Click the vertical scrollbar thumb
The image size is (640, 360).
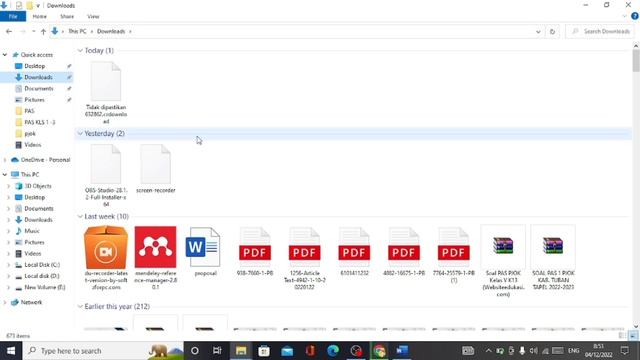pyautogui.click(x=636, y=60)
